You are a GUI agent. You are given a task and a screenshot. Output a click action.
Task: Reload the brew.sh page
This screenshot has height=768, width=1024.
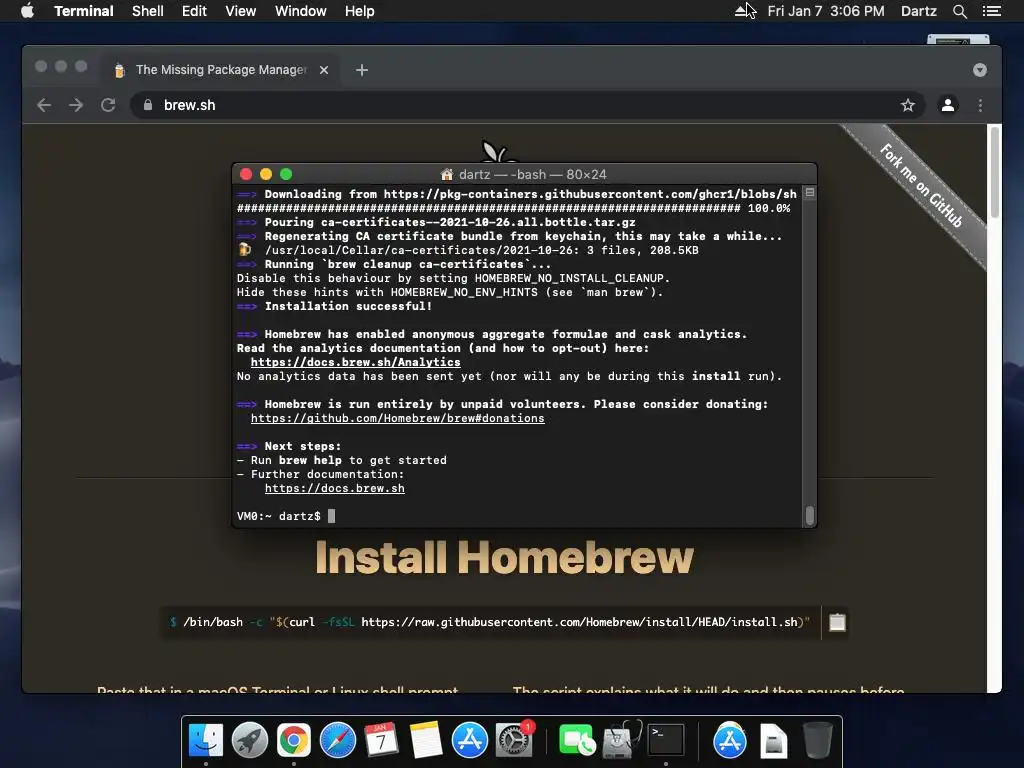[108, 105]
